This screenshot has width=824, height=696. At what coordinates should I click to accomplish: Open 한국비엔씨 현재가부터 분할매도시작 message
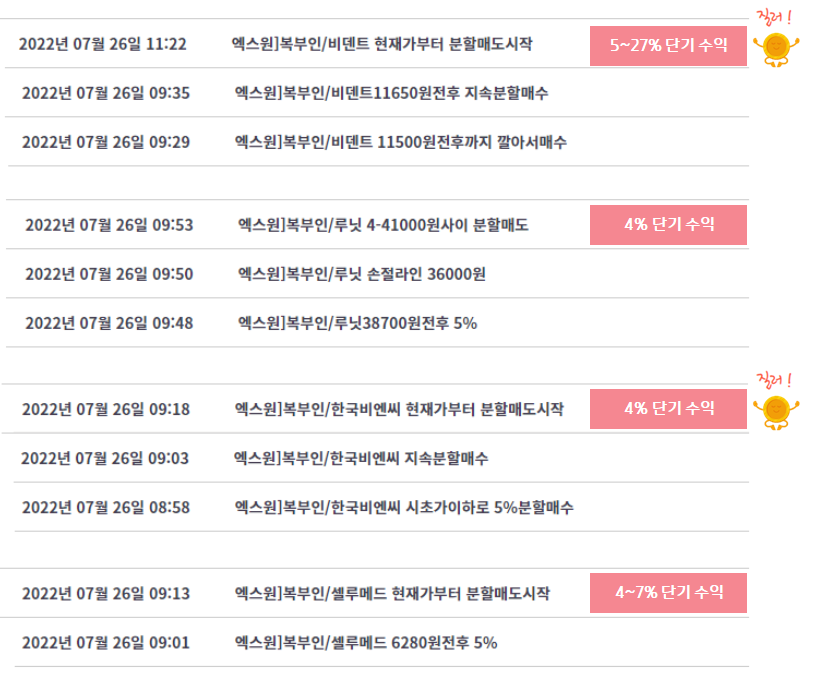click(x=399, y=409)
